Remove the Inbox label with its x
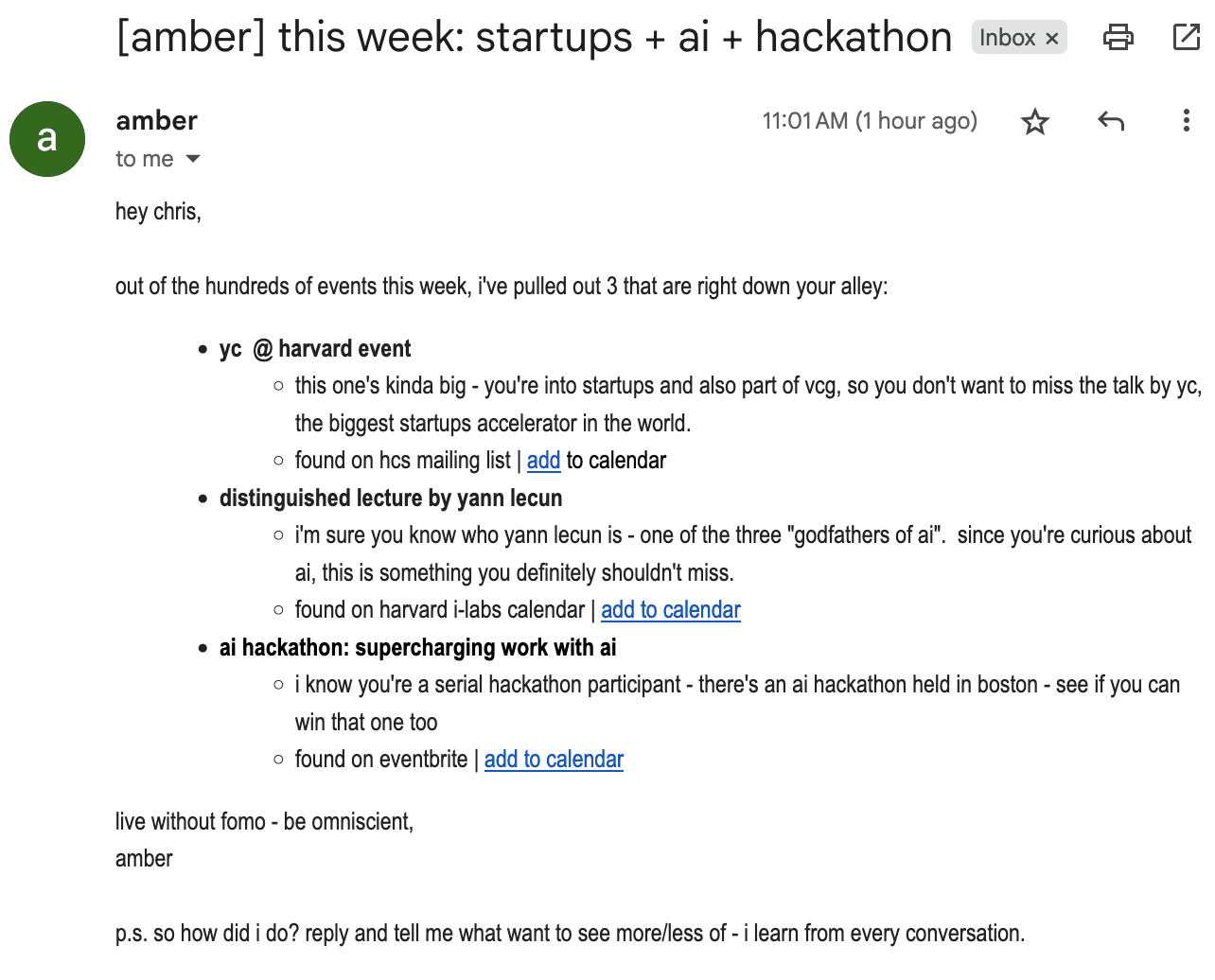The width and height of the screenshot is (1215, 980). [1052, 39]
